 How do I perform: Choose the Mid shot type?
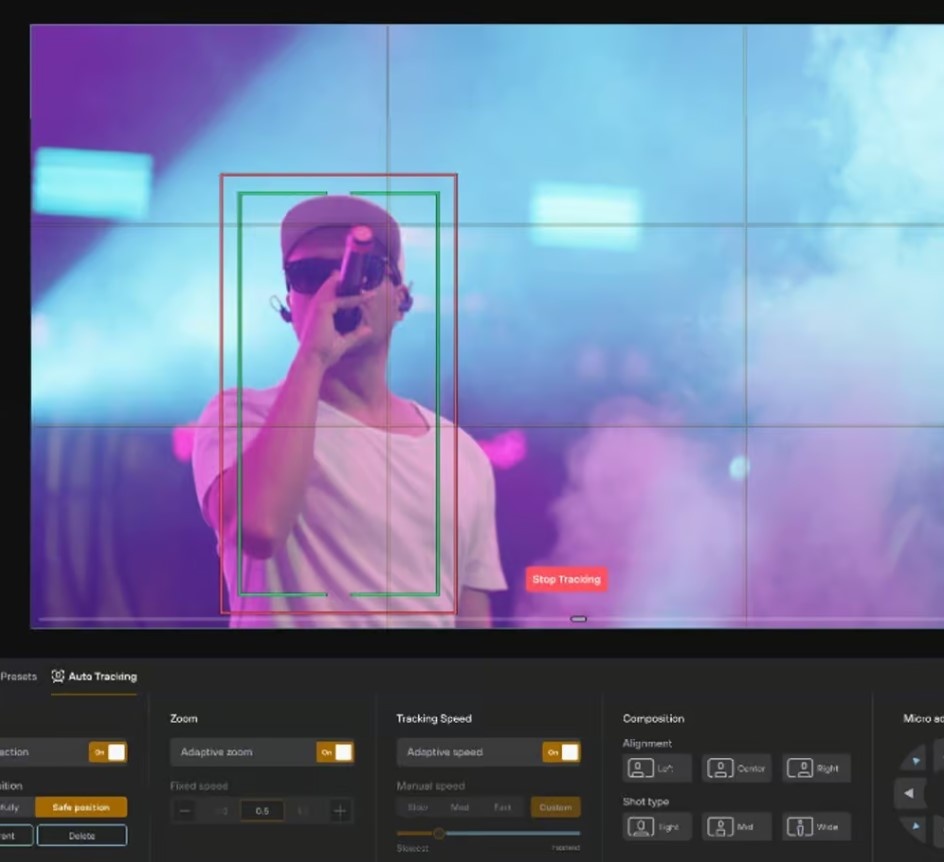coord(735,827)
